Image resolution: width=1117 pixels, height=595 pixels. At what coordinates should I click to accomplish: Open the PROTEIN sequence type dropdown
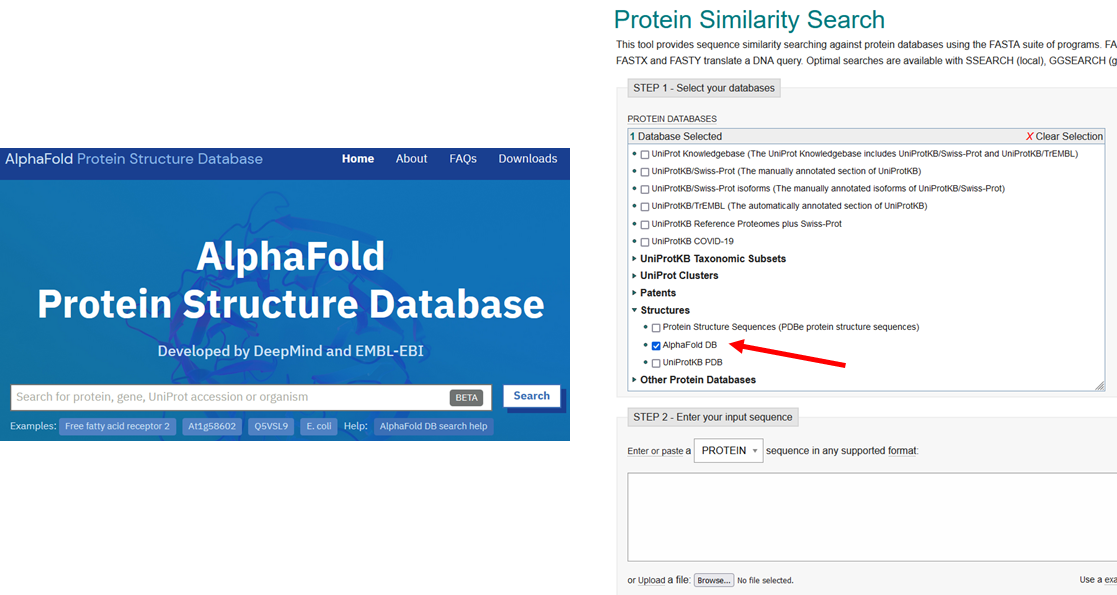(x=728, y=451)
